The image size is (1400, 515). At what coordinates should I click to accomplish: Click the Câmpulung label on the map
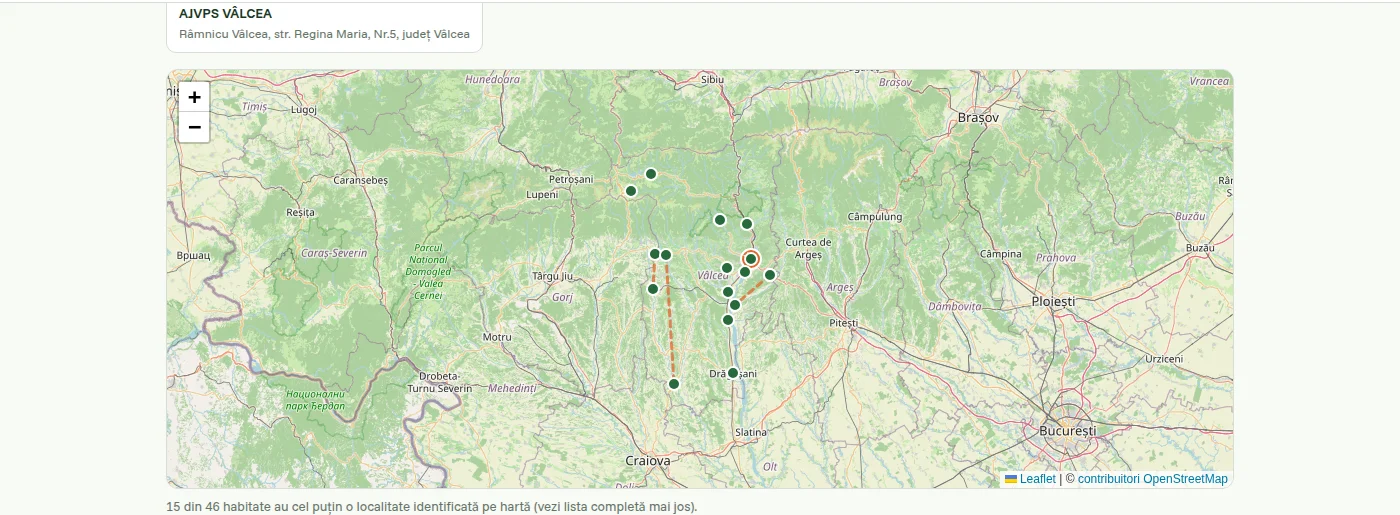tap(875, 217)
